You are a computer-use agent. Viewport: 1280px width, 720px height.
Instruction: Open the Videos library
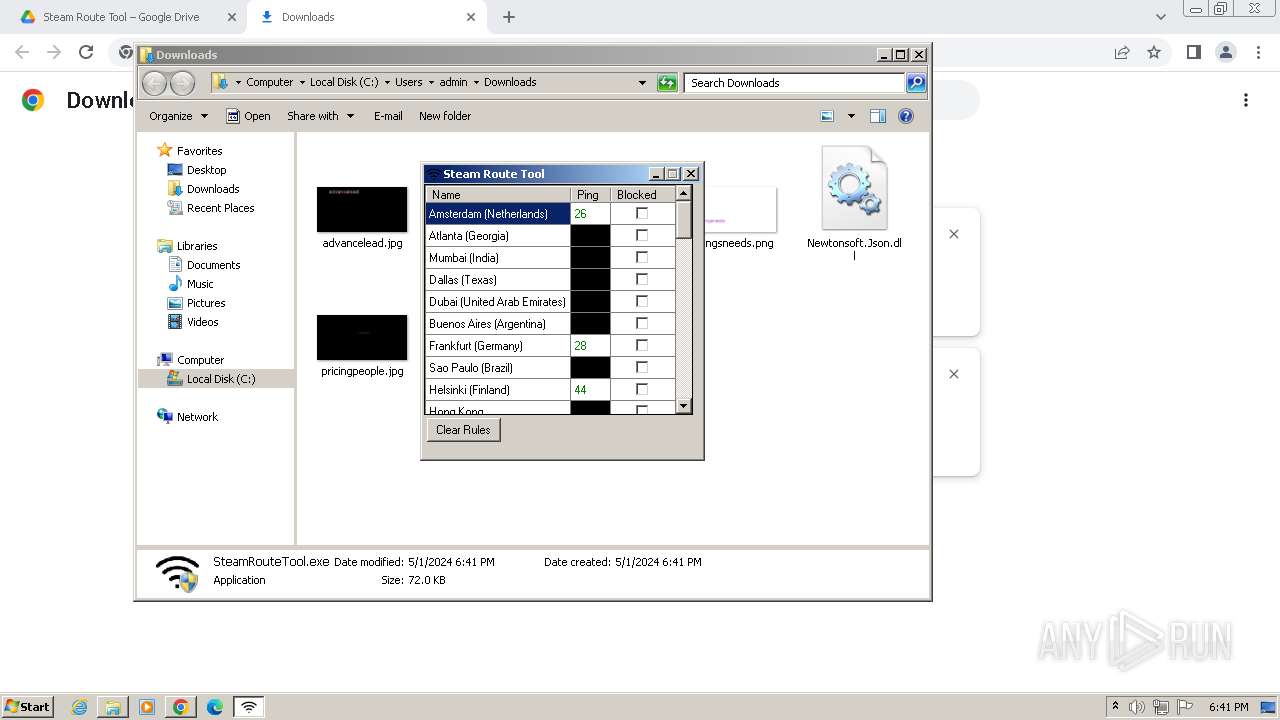(x=202, y=322)
